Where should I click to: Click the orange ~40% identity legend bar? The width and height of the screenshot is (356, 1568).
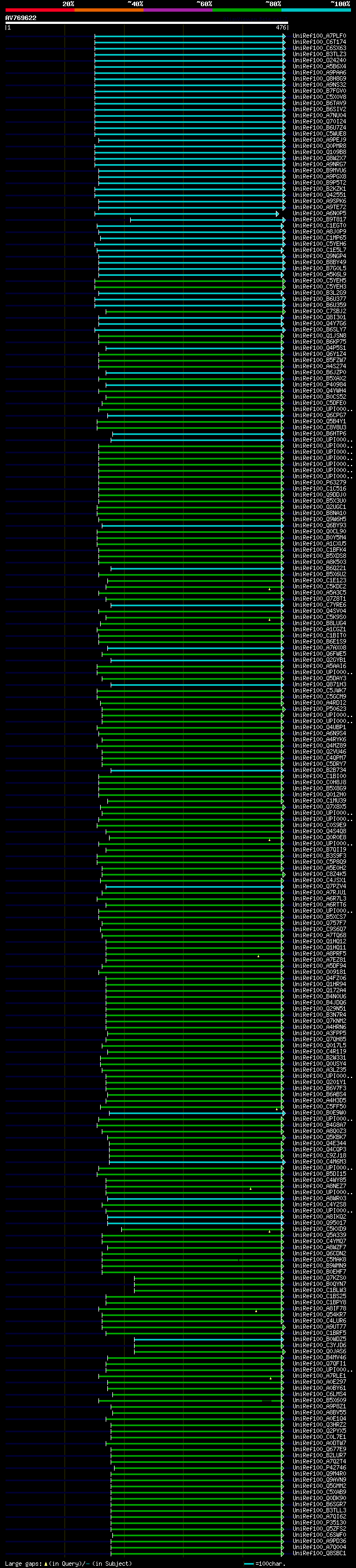[109, 10]
